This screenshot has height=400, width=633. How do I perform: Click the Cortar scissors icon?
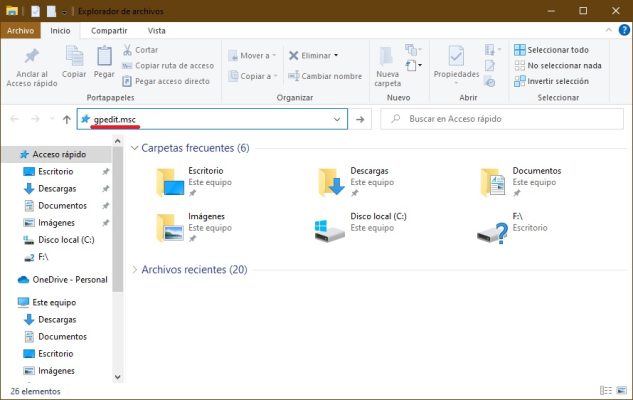pyautogui.click(x=128, y=50)
